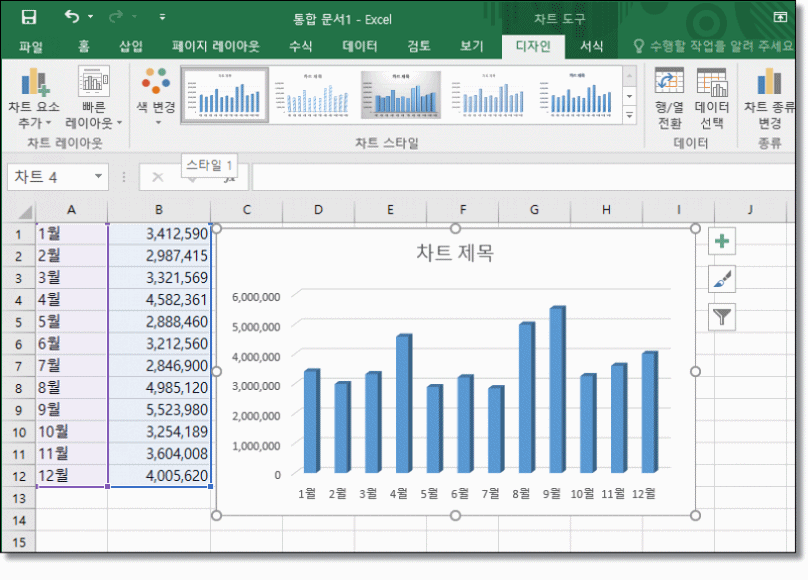Click the 9월 bar in chart
The height and width of the screenshot is (580, 808).
coord(557,389)
